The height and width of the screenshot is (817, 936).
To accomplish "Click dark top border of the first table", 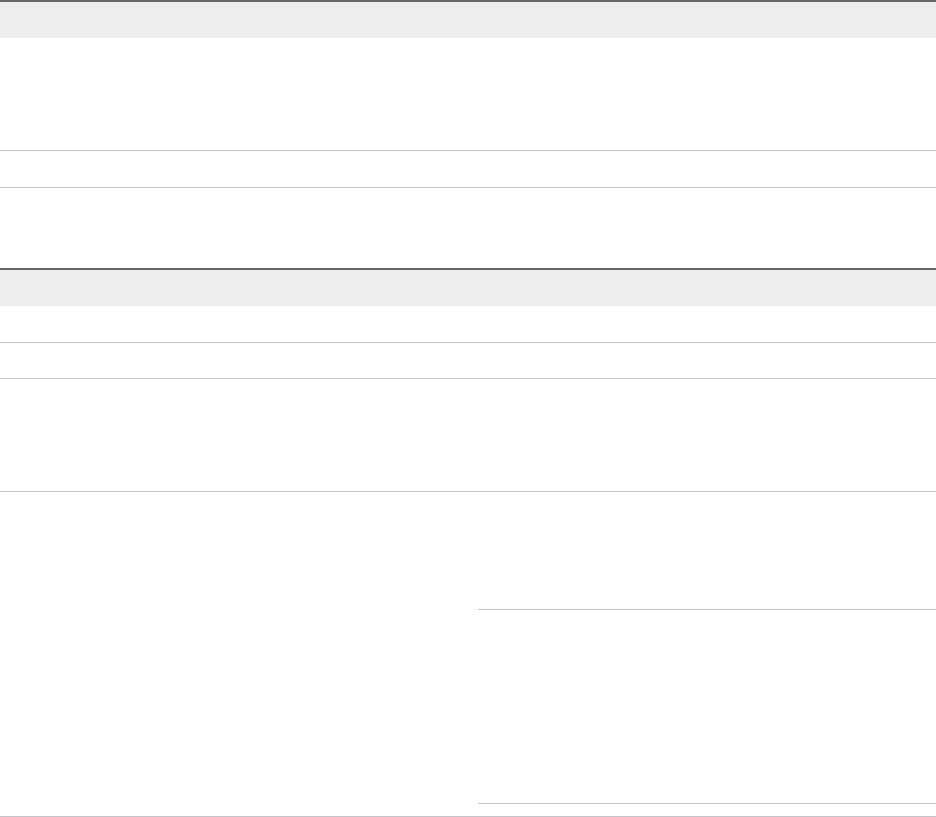I will (468, 1).
